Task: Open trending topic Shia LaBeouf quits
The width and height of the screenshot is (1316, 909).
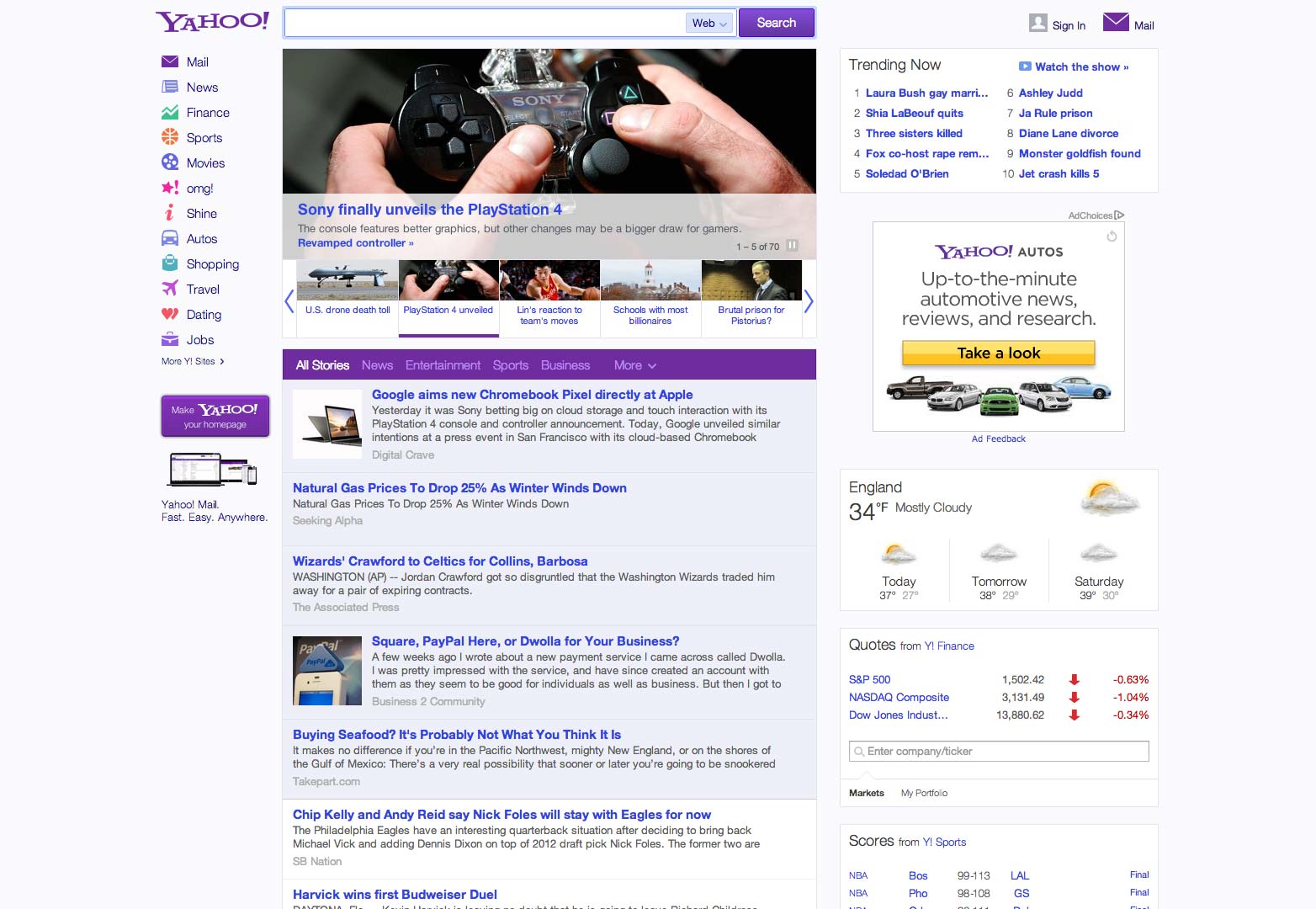Action: (915, 113)
